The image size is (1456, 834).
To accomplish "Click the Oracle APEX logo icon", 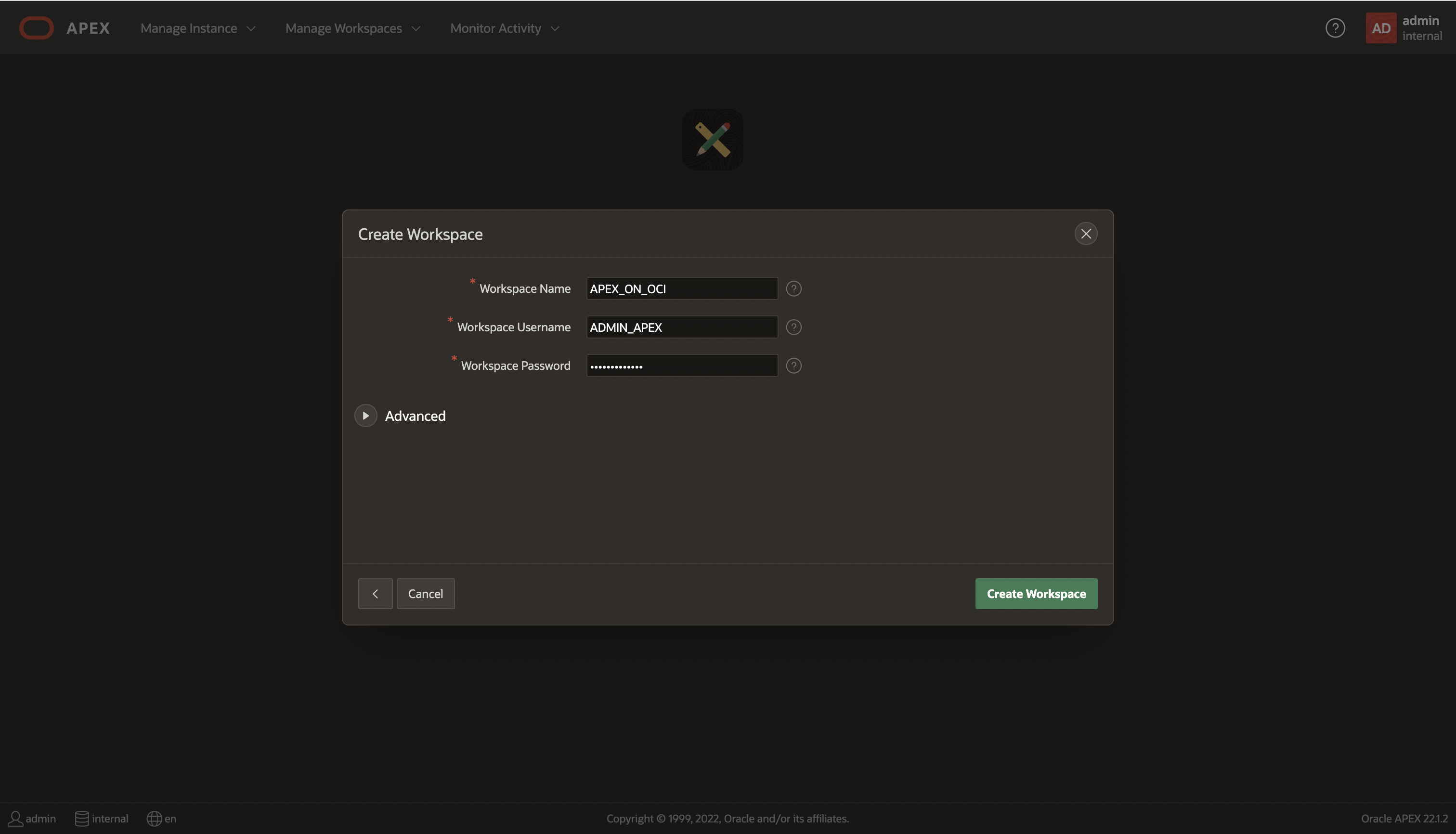I will [37, 28].
